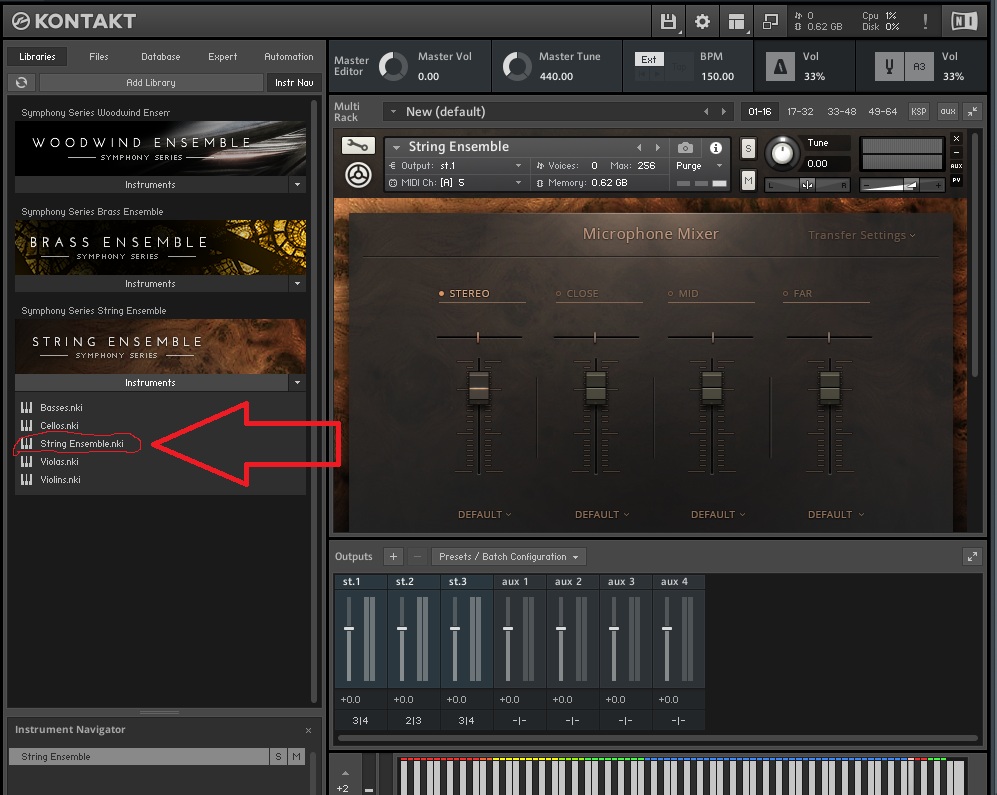The width and height of the screenshot is (997, 795).
Task: Click M button in the Instrument Navigator row
Action: coord(296,757)
